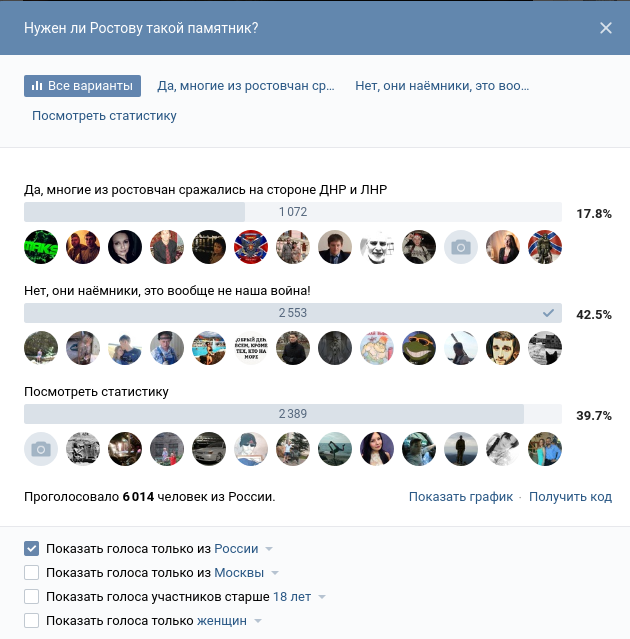
Task: Click the checkmark on the 2 553 votes bar
Action: point(548,313)
